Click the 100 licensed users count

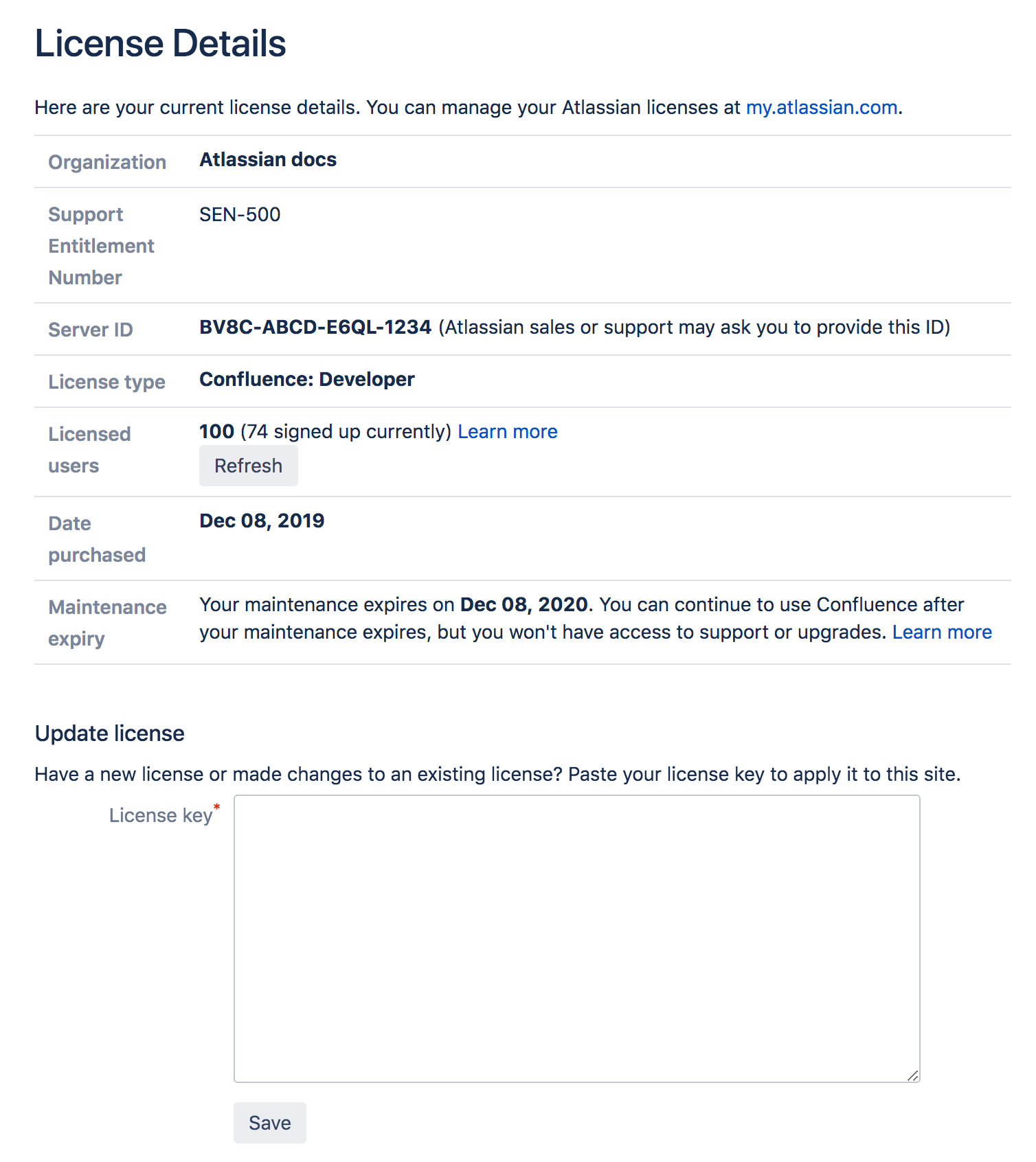point(216,431)
